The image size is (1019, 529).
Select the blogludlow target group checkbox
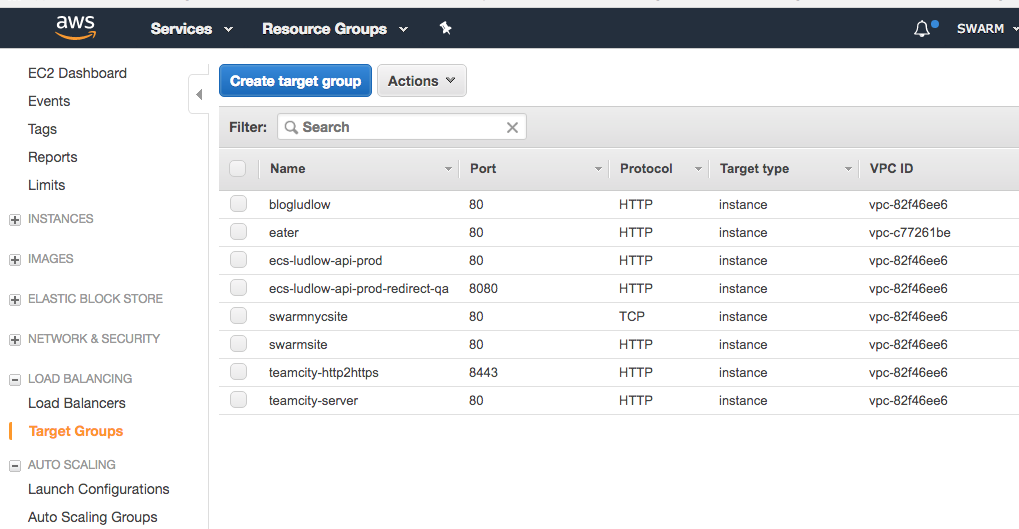[x=238, y=204]
